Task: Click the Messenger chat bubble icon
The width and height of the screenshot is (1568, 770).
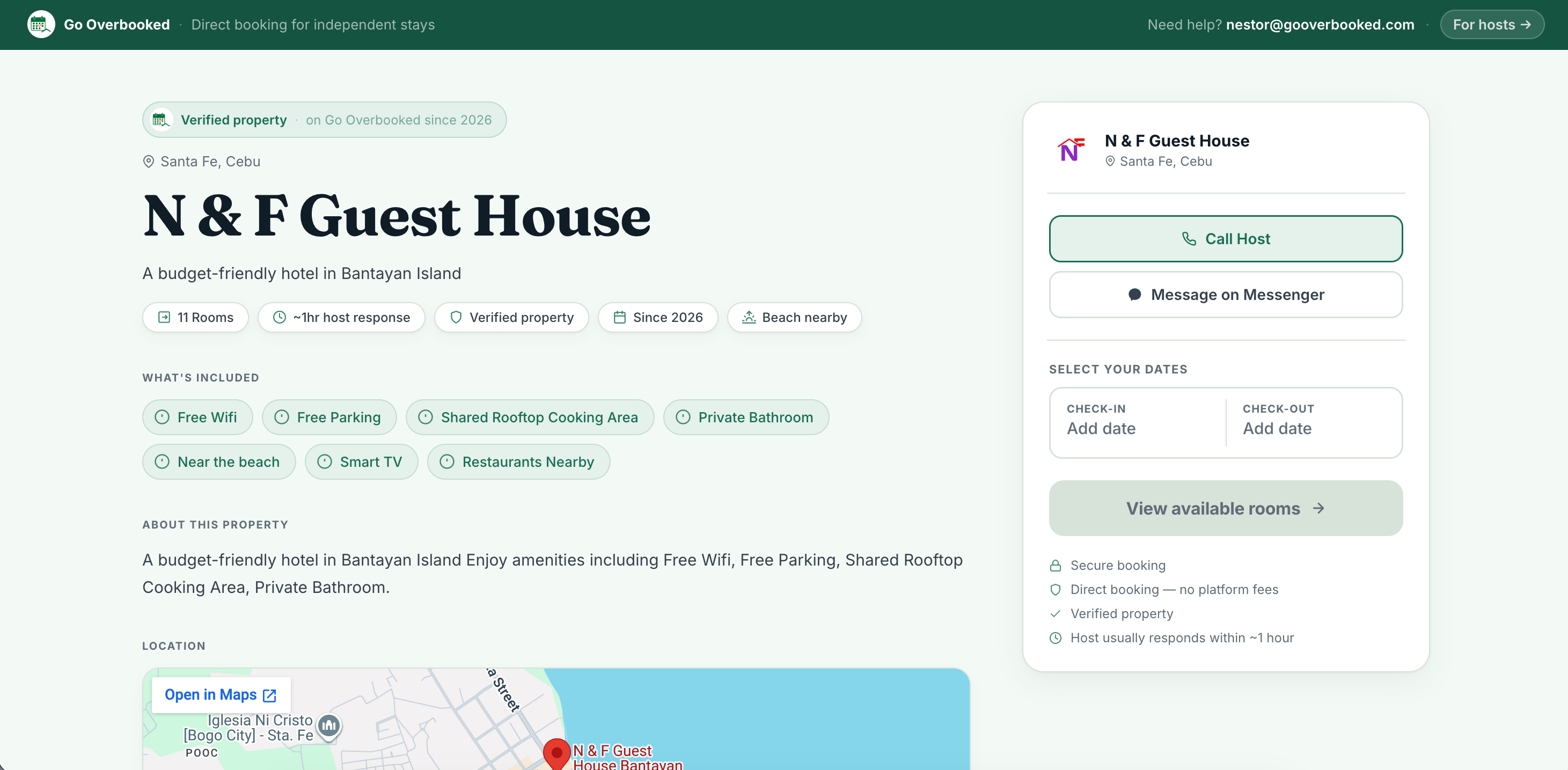Action: pyautogui.click(x=1134, y=295)
